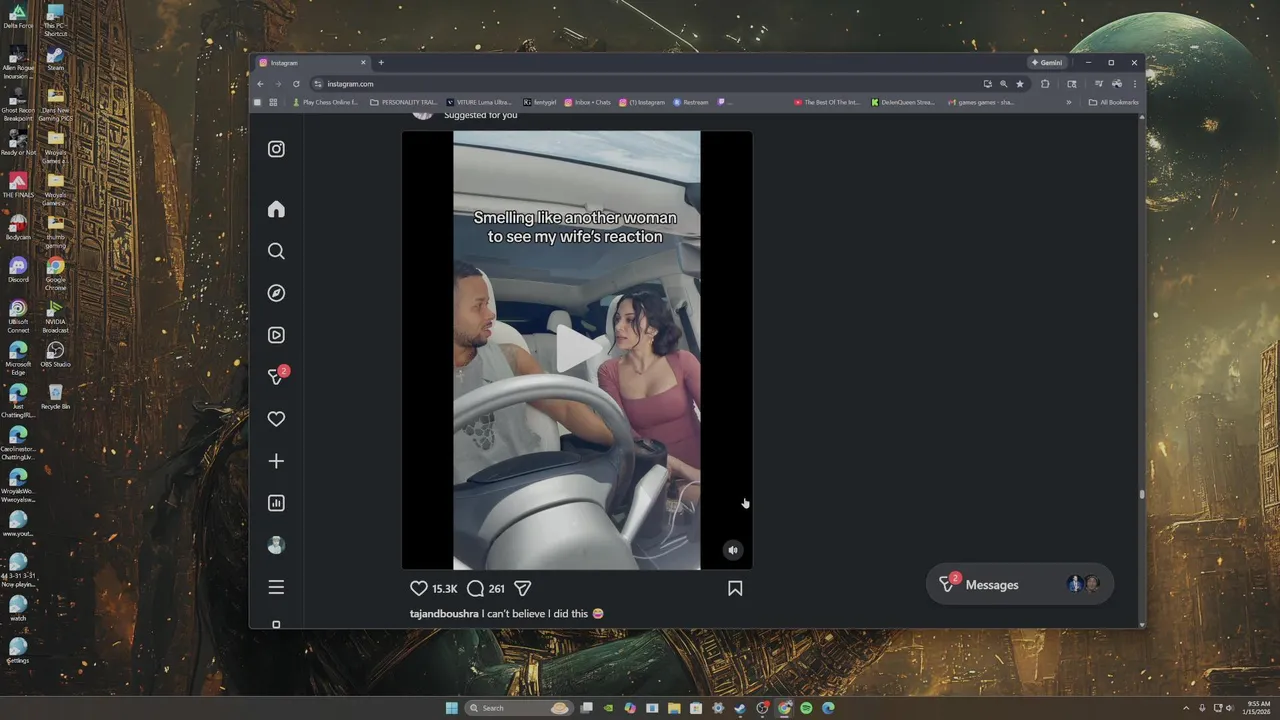Open Reels from the sidebar
This screenshot has width=1280, height=720.
click(276, 335)
